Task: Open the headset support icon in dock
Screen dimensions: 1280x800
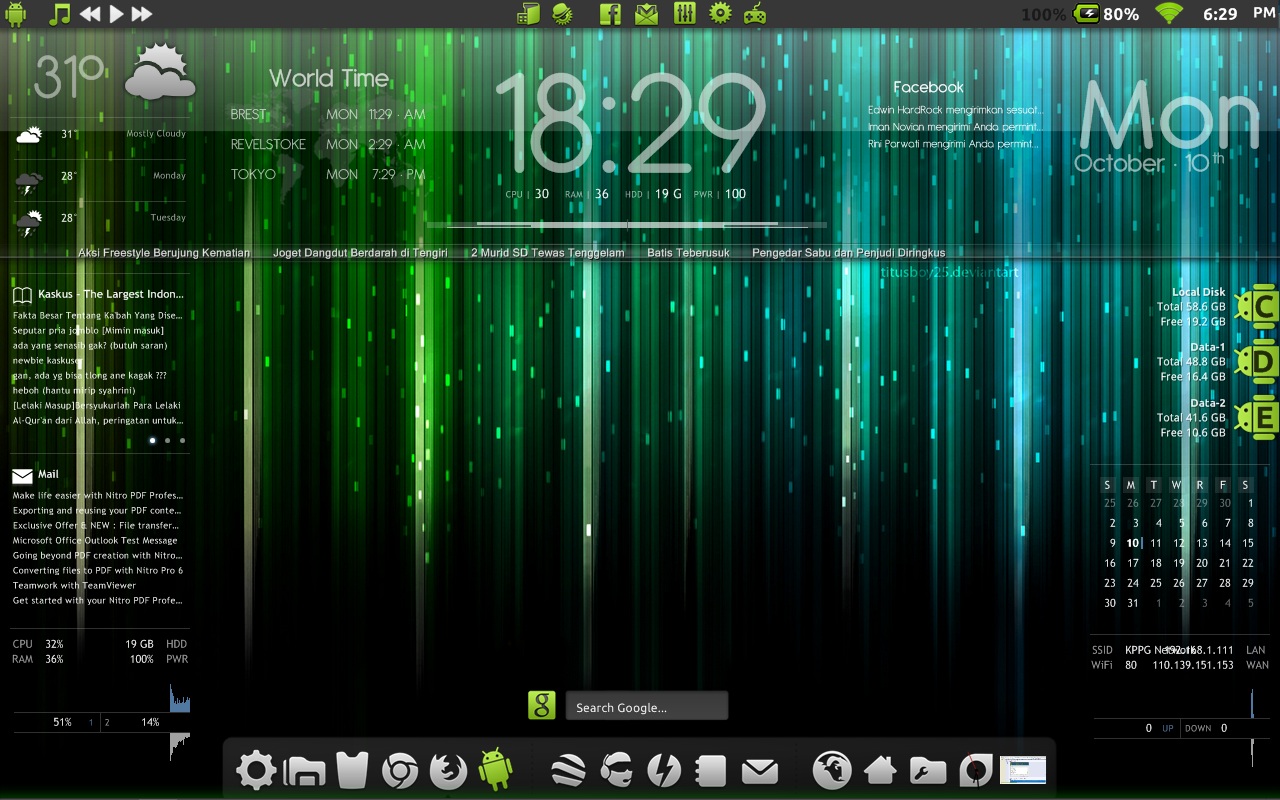Action: point(616,771)
